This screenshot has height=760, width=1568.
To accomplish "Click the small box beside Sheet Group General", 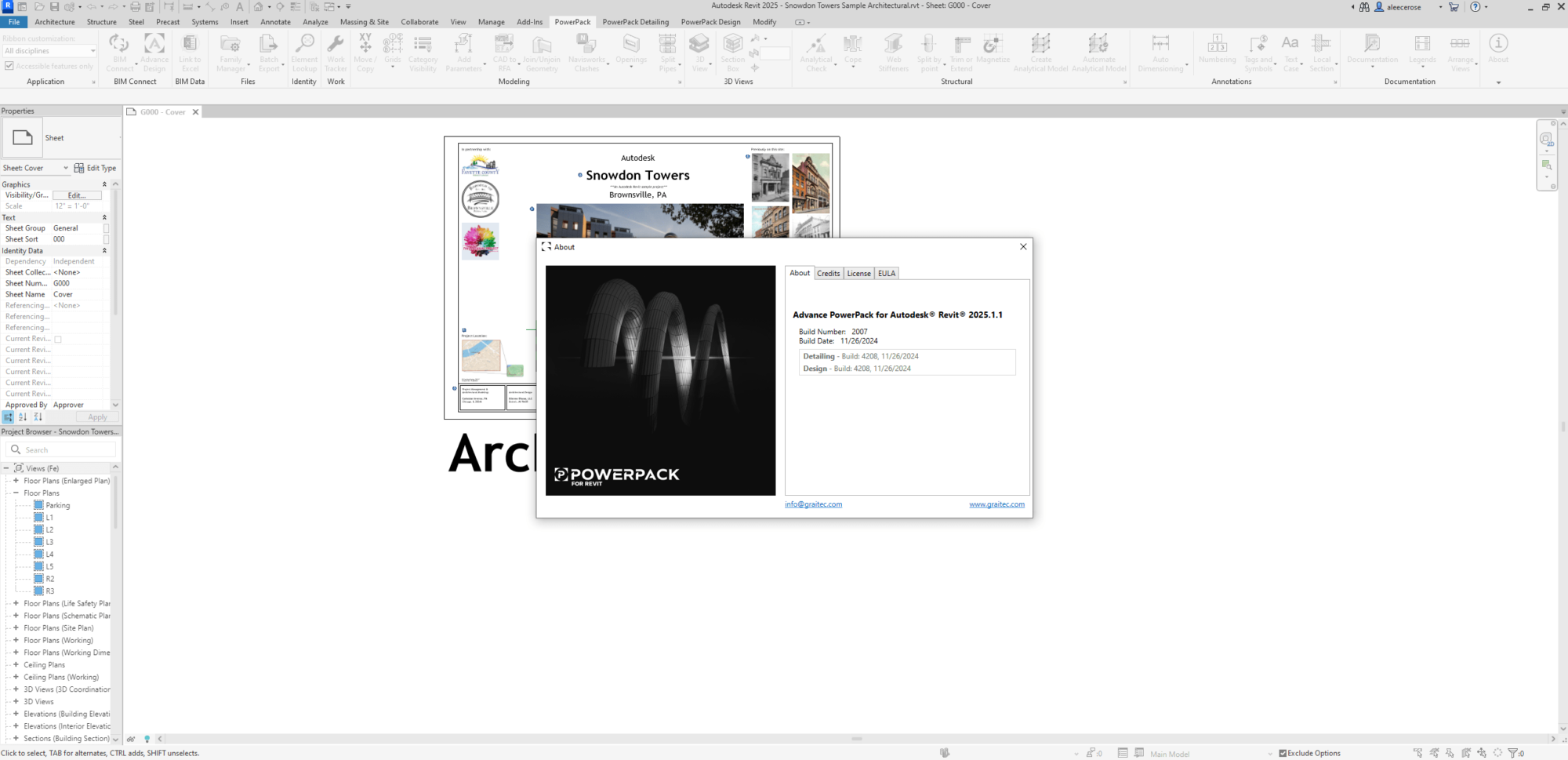I will pyautogui.click(x=107, y=228).
